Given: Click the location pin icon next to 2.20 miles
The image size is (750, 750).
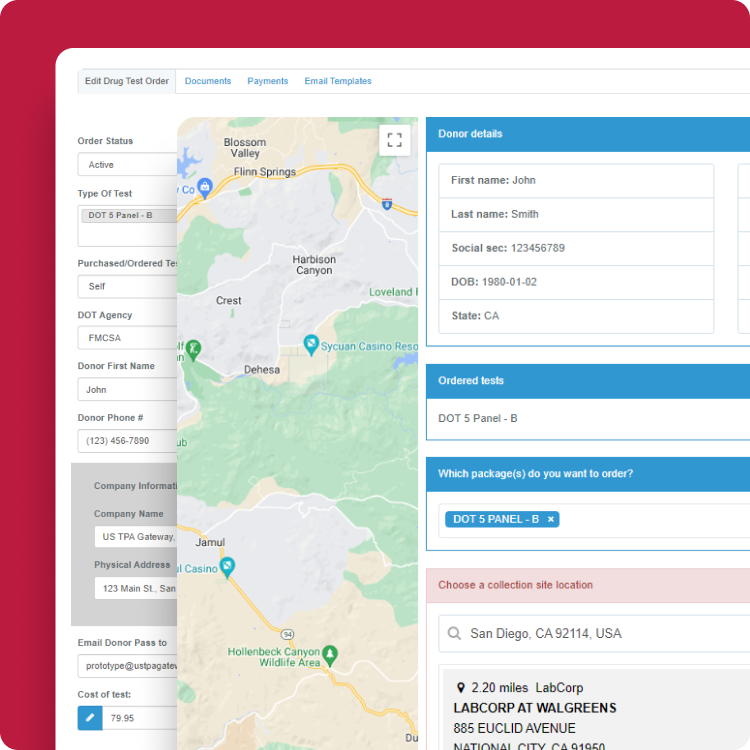Looking at the screenshot, I should click(461, 688).
